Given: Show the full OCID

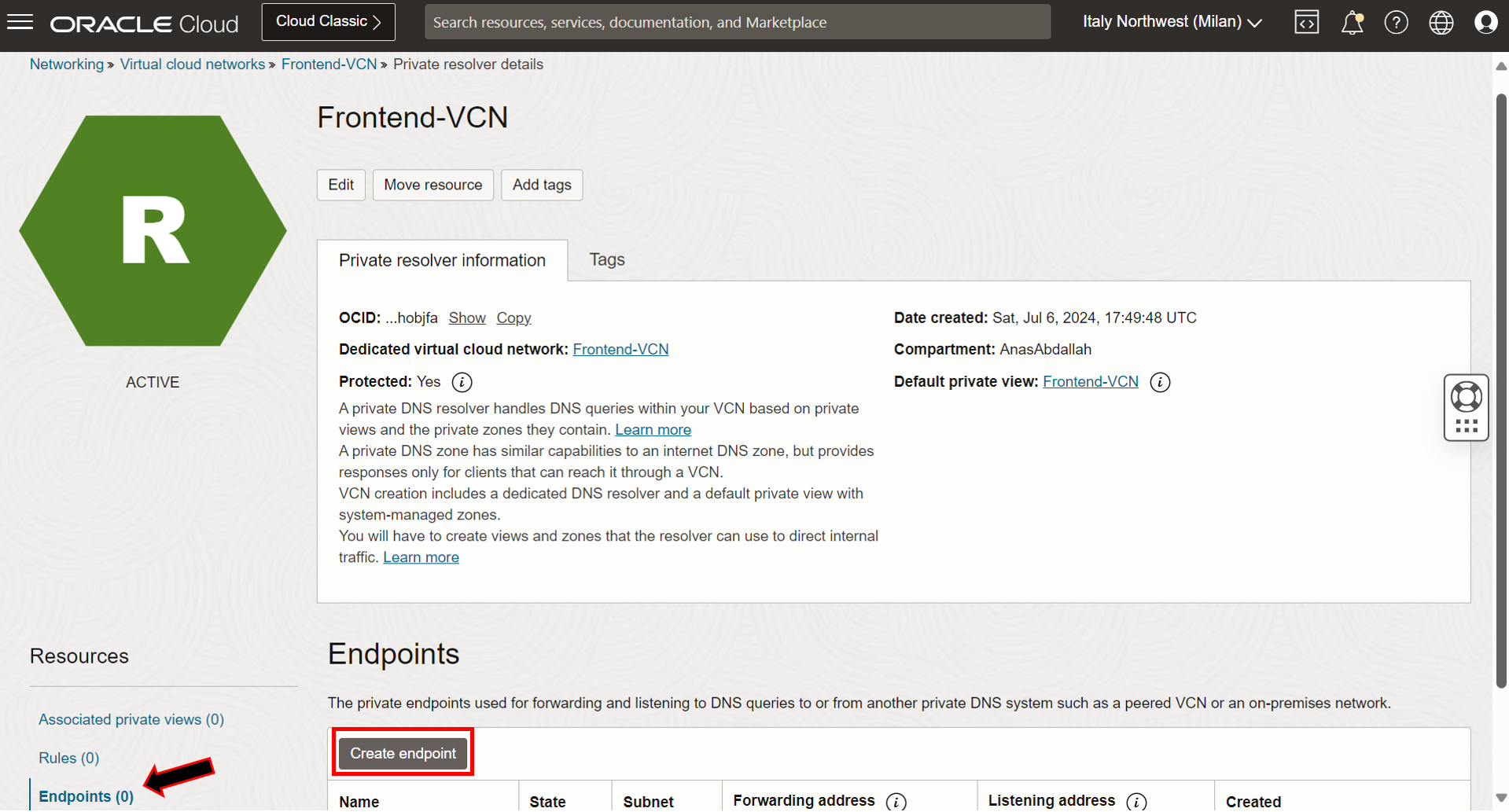Looking at the screenshot, I should pos(467,318).
